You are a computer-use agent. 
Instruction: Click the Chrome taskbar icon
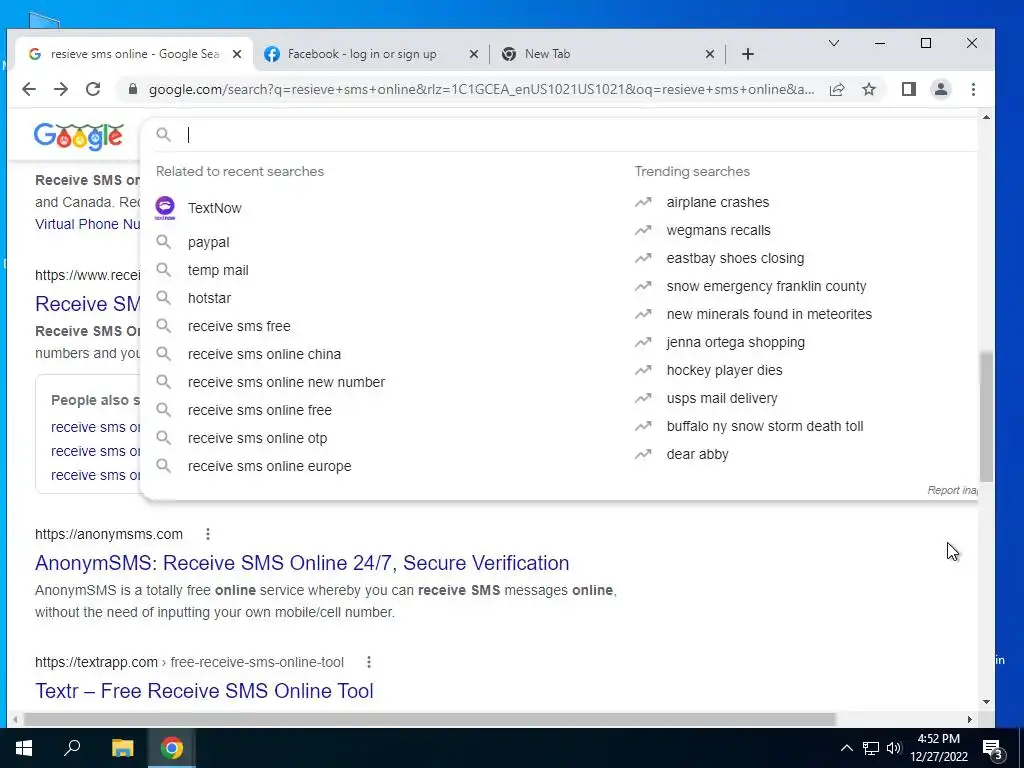coord(172,748)
